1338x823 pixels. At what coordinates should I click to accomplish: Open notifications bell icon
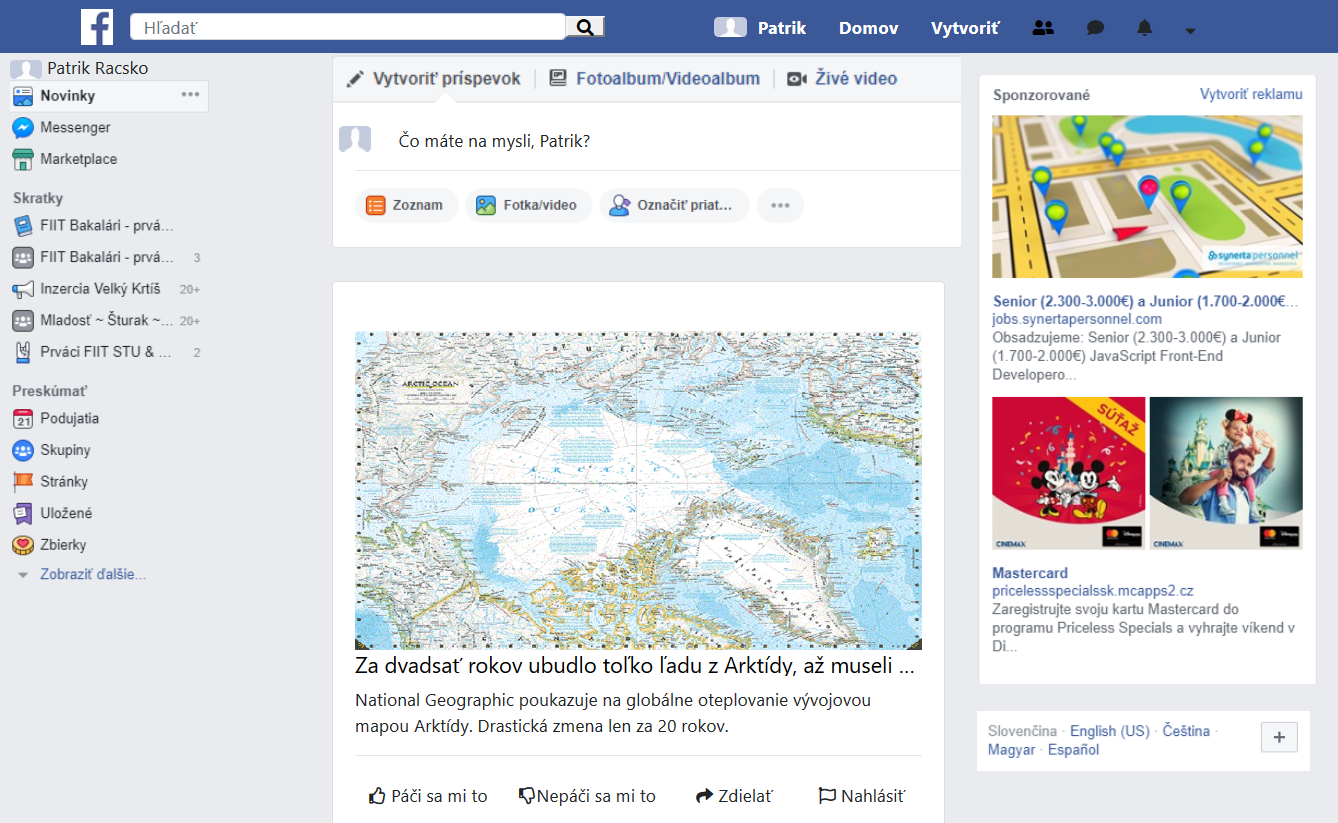tap(1145, 28)
